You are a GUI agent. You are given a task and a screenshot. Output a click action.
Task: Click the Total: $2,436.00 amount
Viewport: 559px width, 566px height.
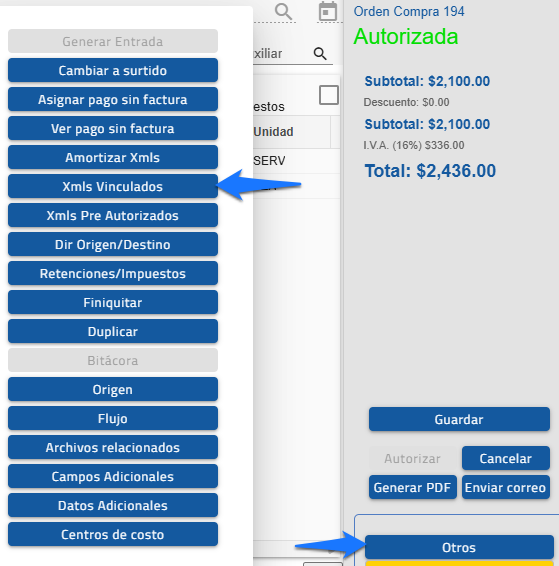[430, 170]
